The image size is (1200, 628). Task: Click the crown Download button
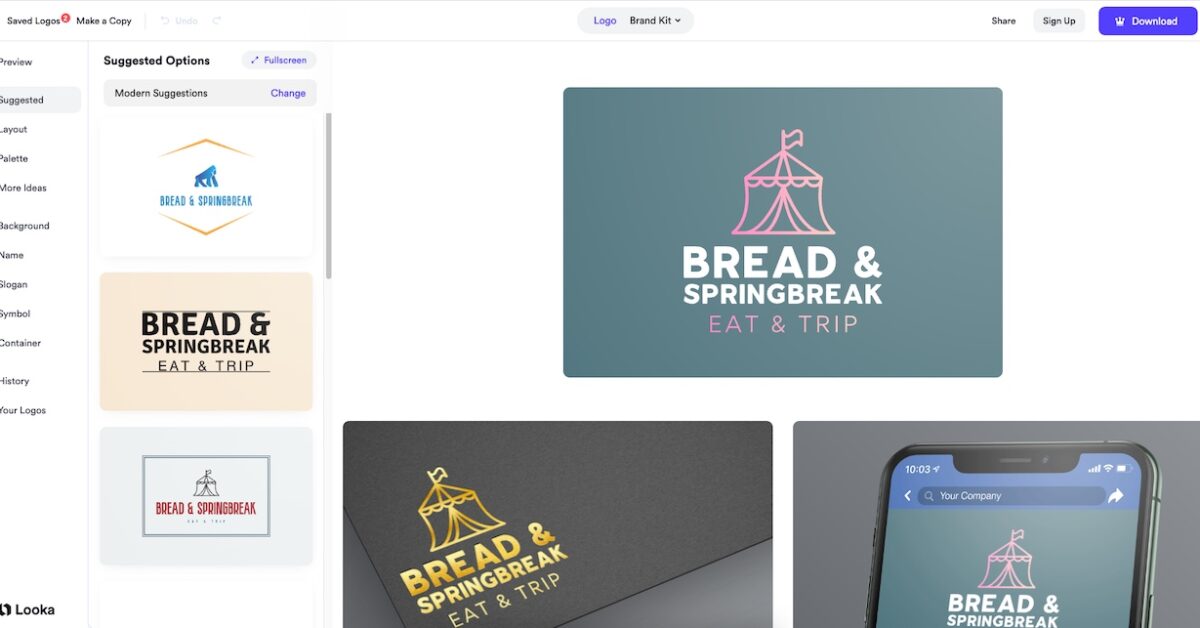tap(1147, 21)
